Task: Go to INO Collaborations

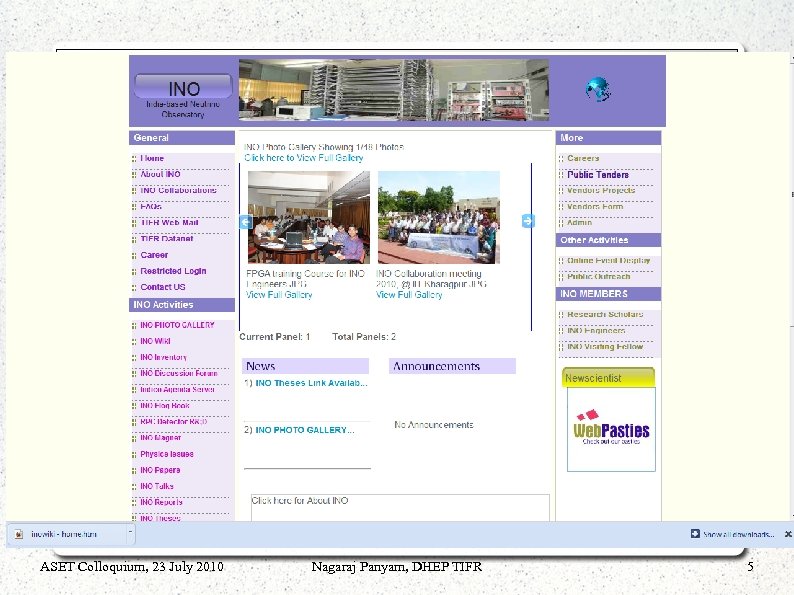Action: tap(178, 190)
